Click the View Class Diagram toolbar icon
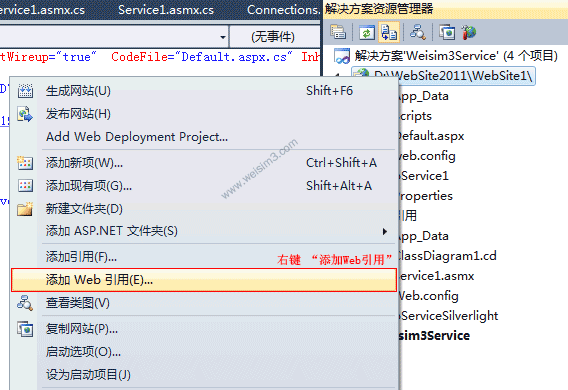The image size is (568, 390). pos(418,32)
